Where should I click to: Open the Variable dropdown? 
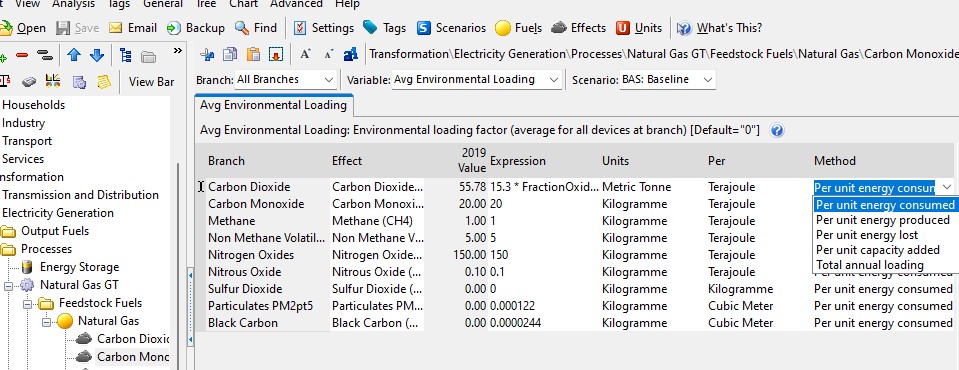(x=476, y=80)
